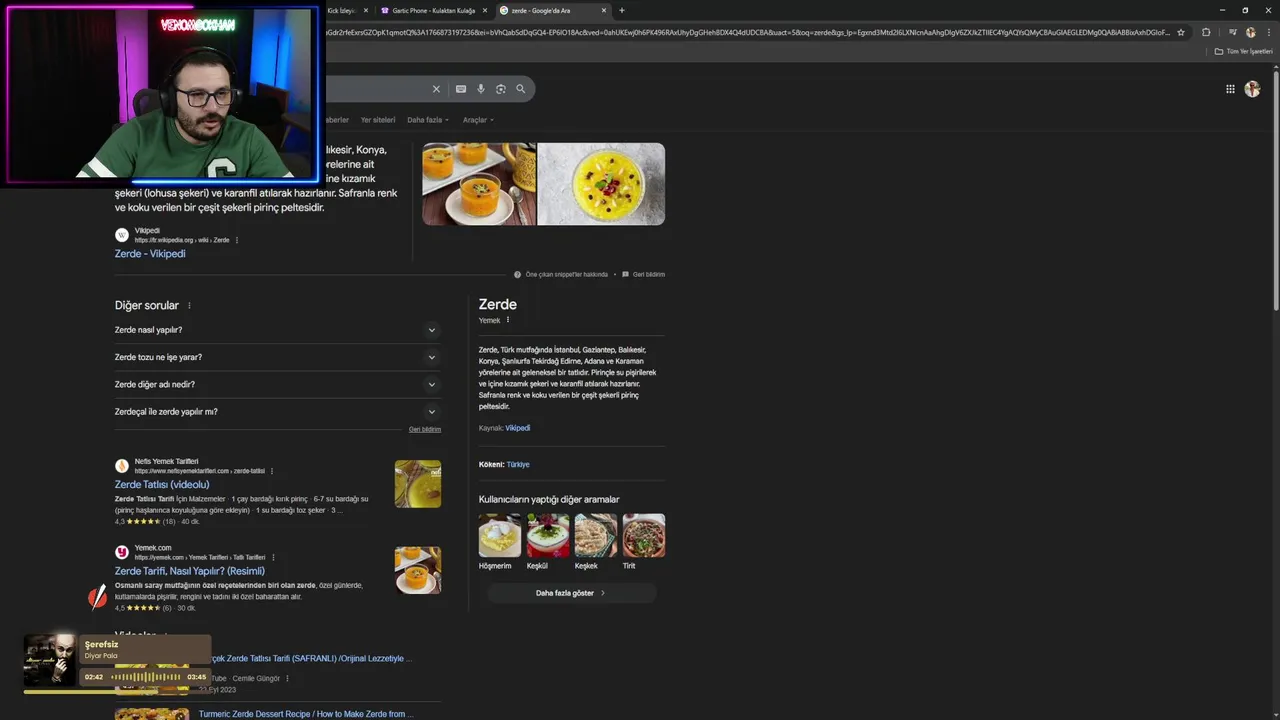Open the Zerde - Vikipedi link

click(150, 254)
